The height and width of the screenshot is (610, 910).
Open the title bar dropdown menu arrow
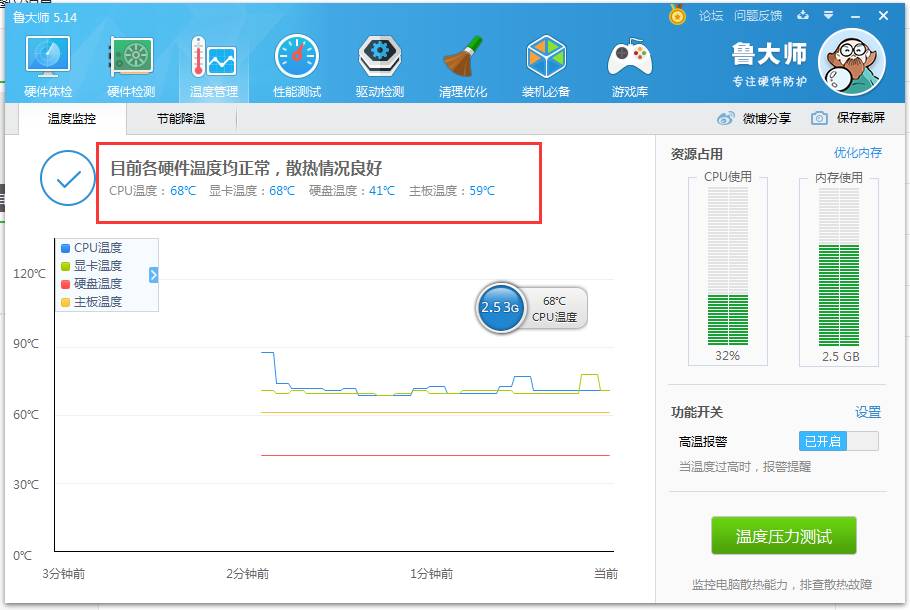coord(829,15)
